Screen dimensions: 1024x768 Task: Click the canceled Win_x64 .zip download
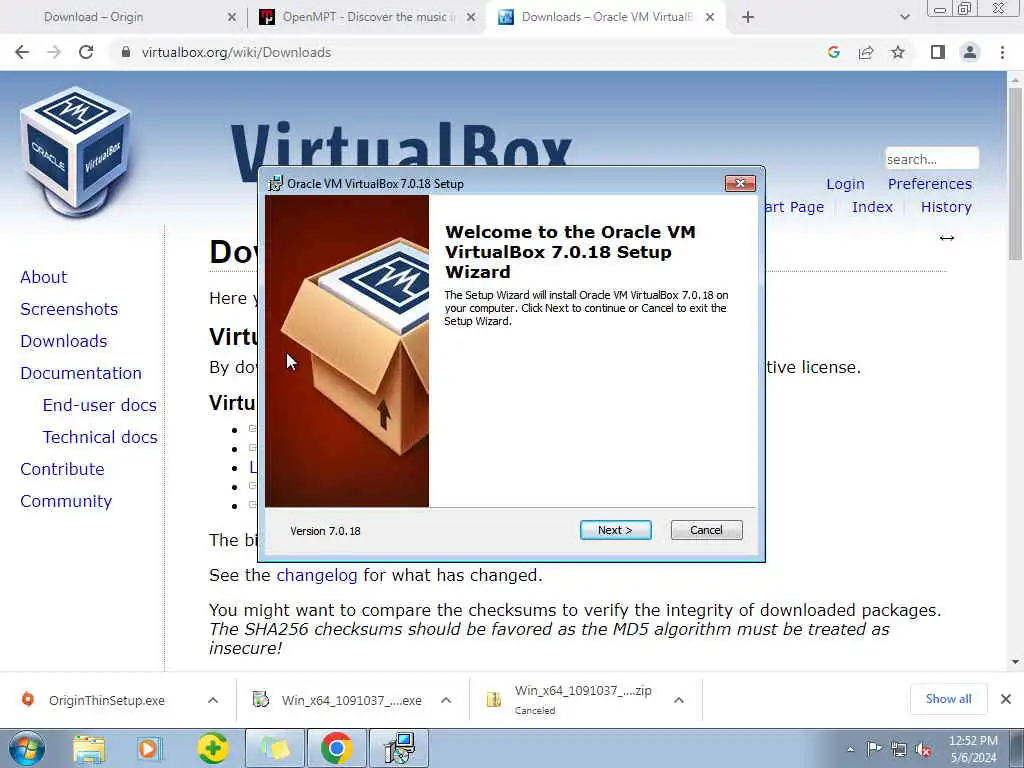pos(583,699)
